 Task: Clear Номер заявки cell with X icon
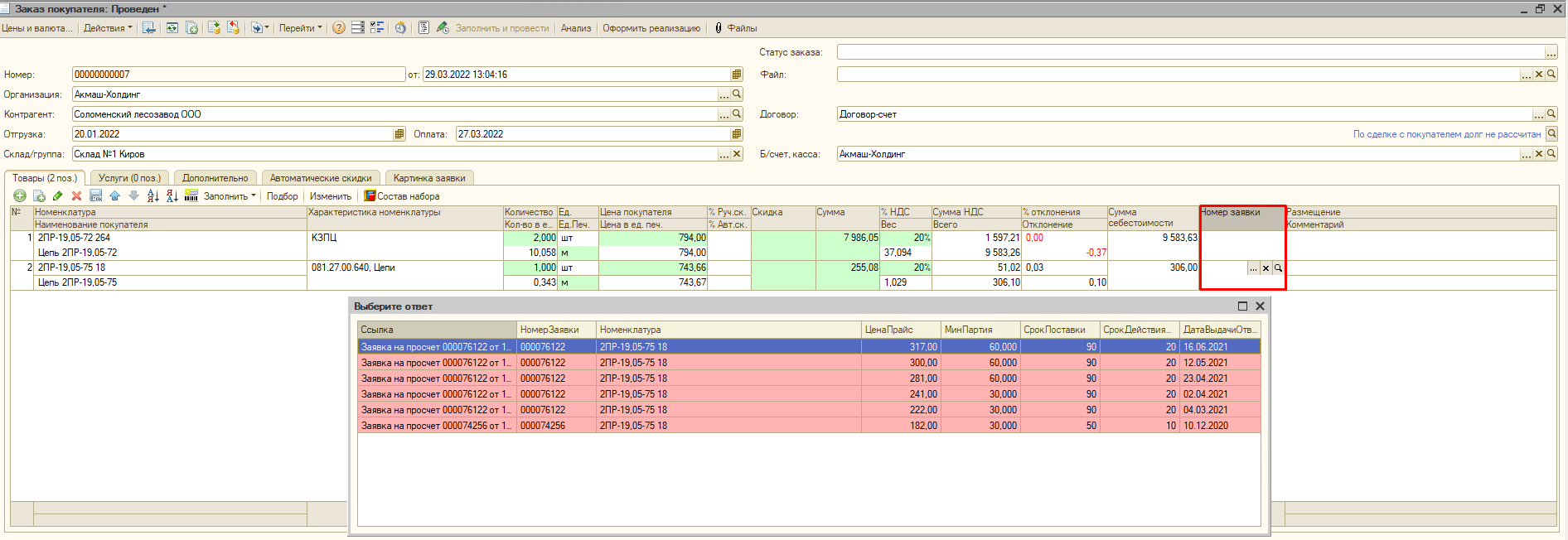pyautogui.click(x=1266, y=268)
